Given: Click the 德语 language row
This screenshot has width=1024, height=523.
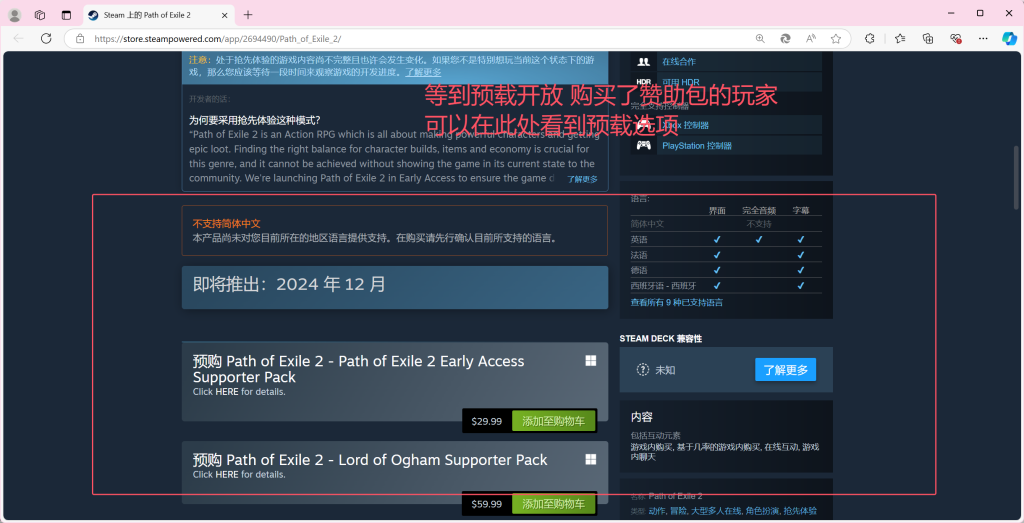Looking at the screenshot, I should (x=726, y=270).
